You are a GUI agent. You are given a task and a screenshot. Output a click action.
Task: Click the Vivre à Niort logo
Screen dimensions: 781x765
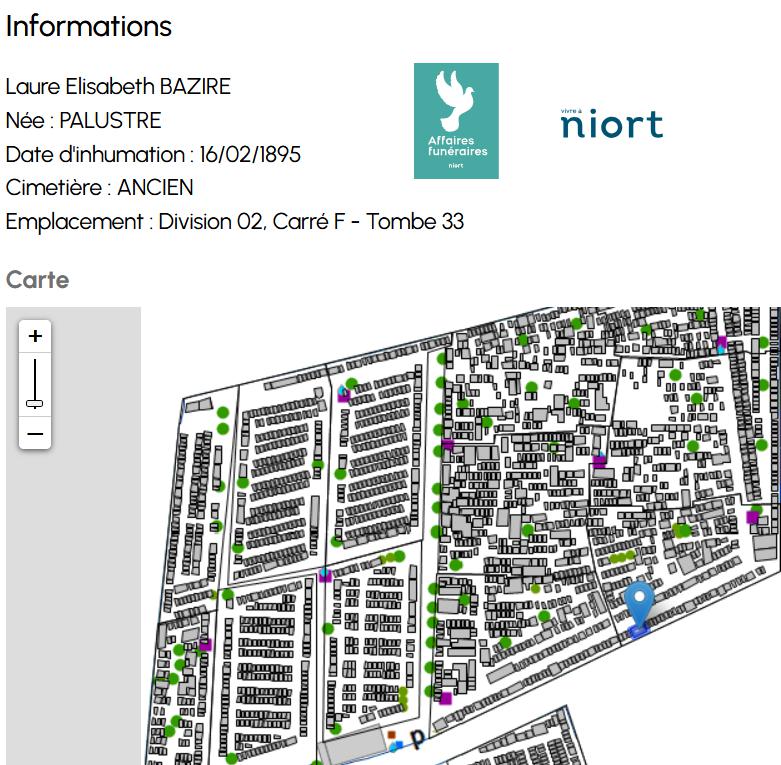click(611, 122)
